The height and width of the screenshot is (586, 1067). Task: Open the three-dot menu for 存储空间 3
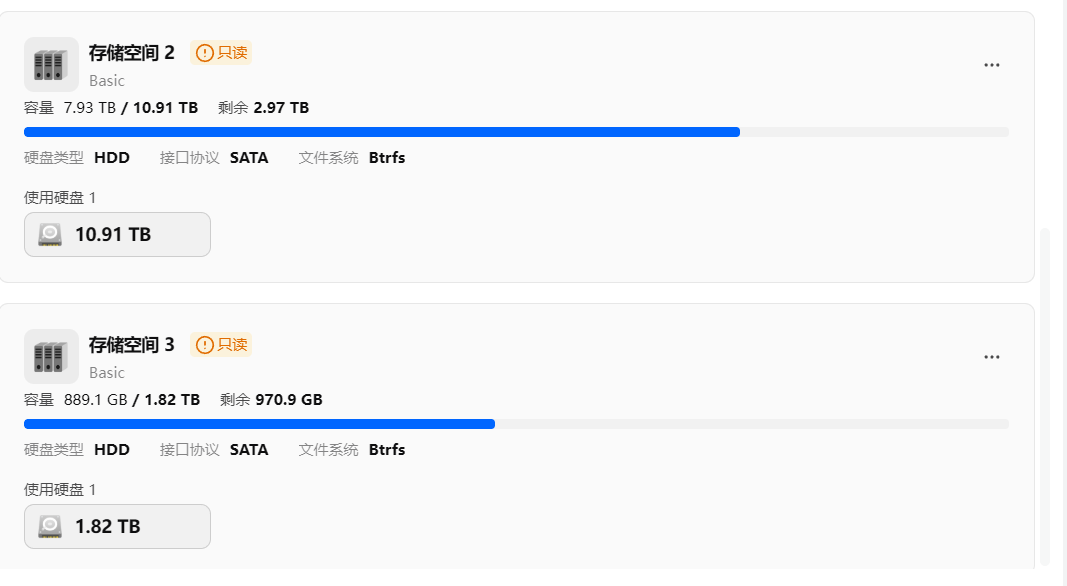991,357
